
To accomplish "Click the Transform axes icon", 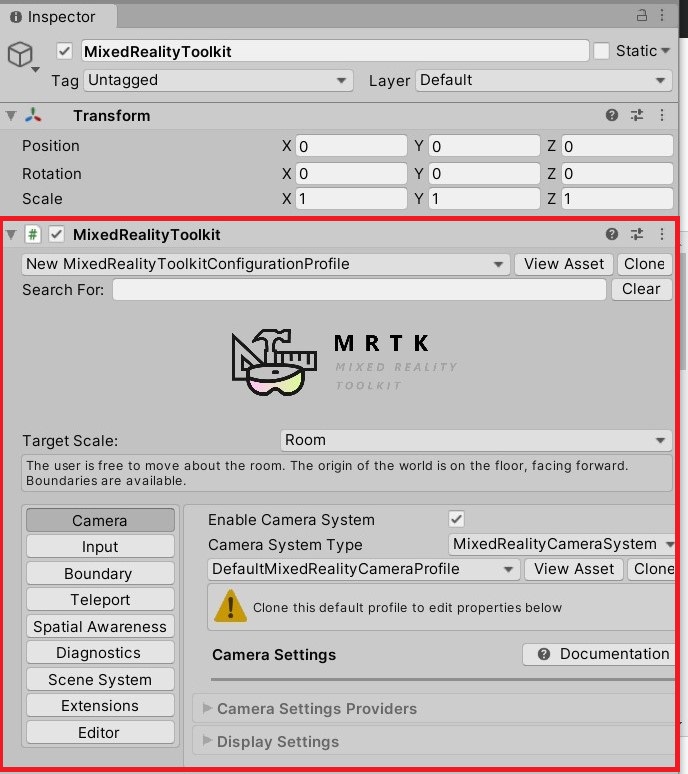I will [x=33, y=116].
